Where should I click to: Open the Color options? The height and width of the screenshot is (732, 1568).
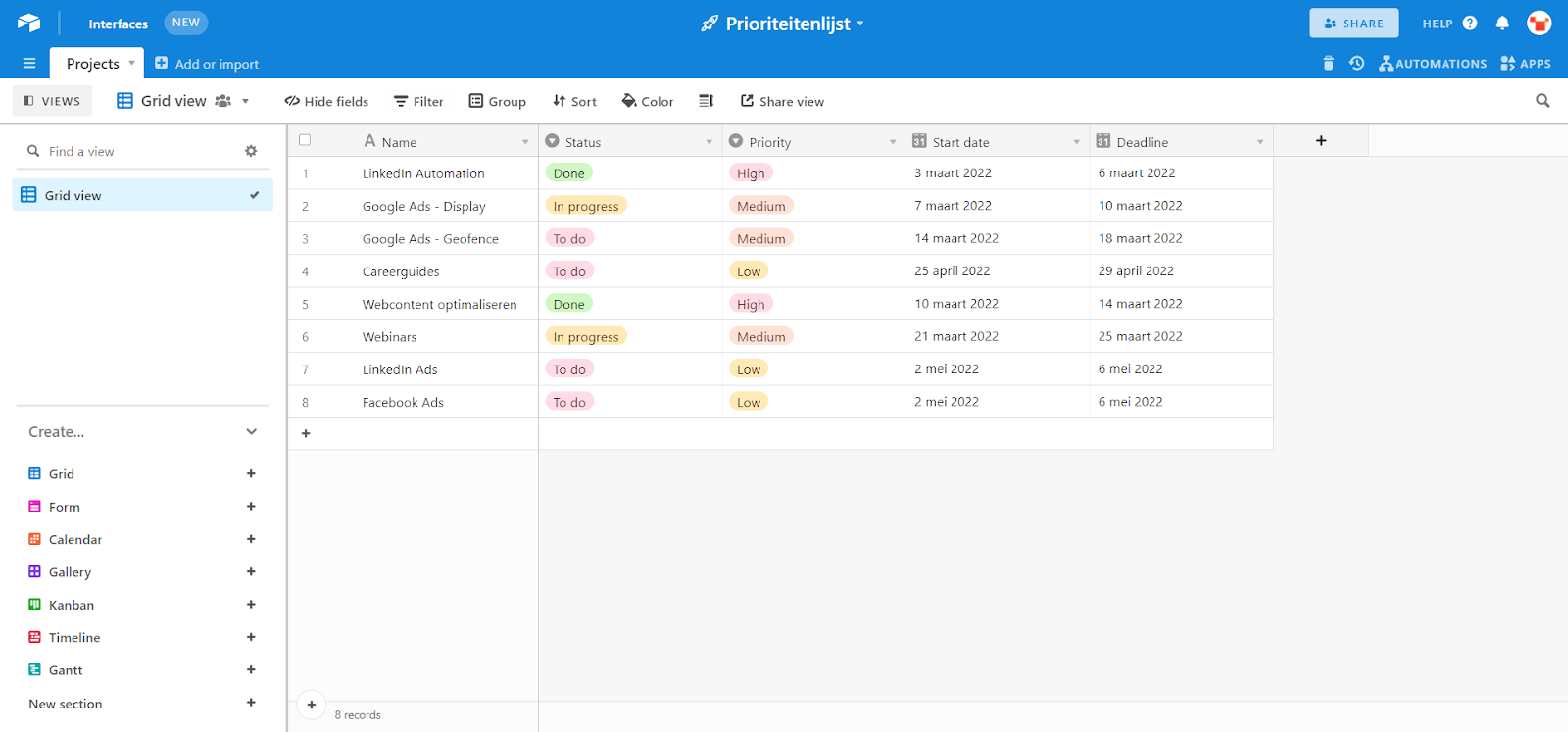tap(648, 101)
